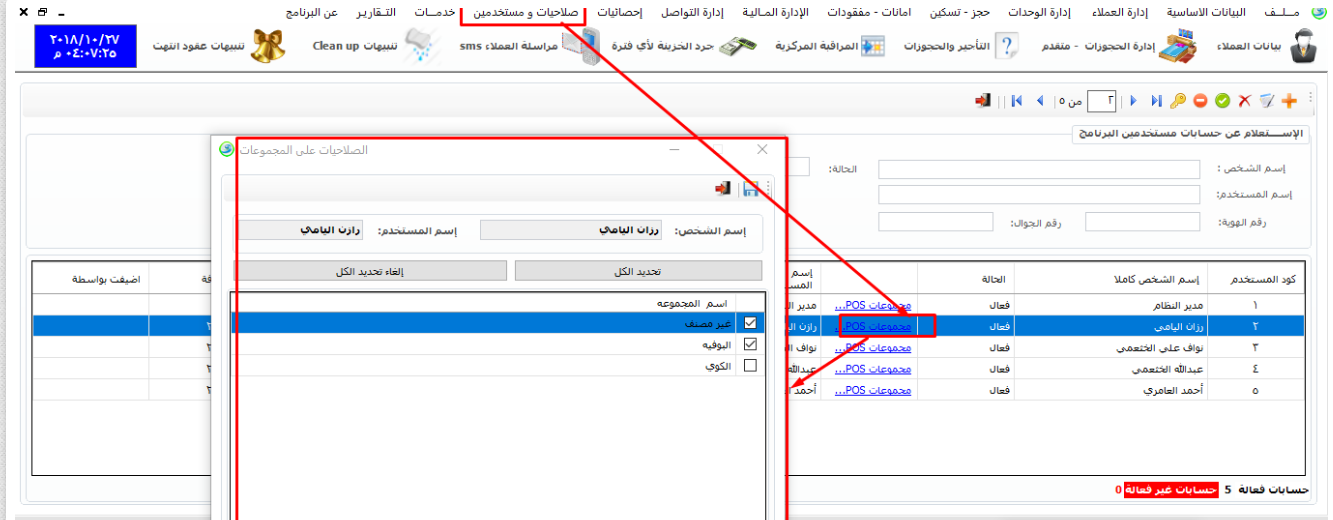Uncheck the البوفيه group checkbox

(x=750, y=344)
